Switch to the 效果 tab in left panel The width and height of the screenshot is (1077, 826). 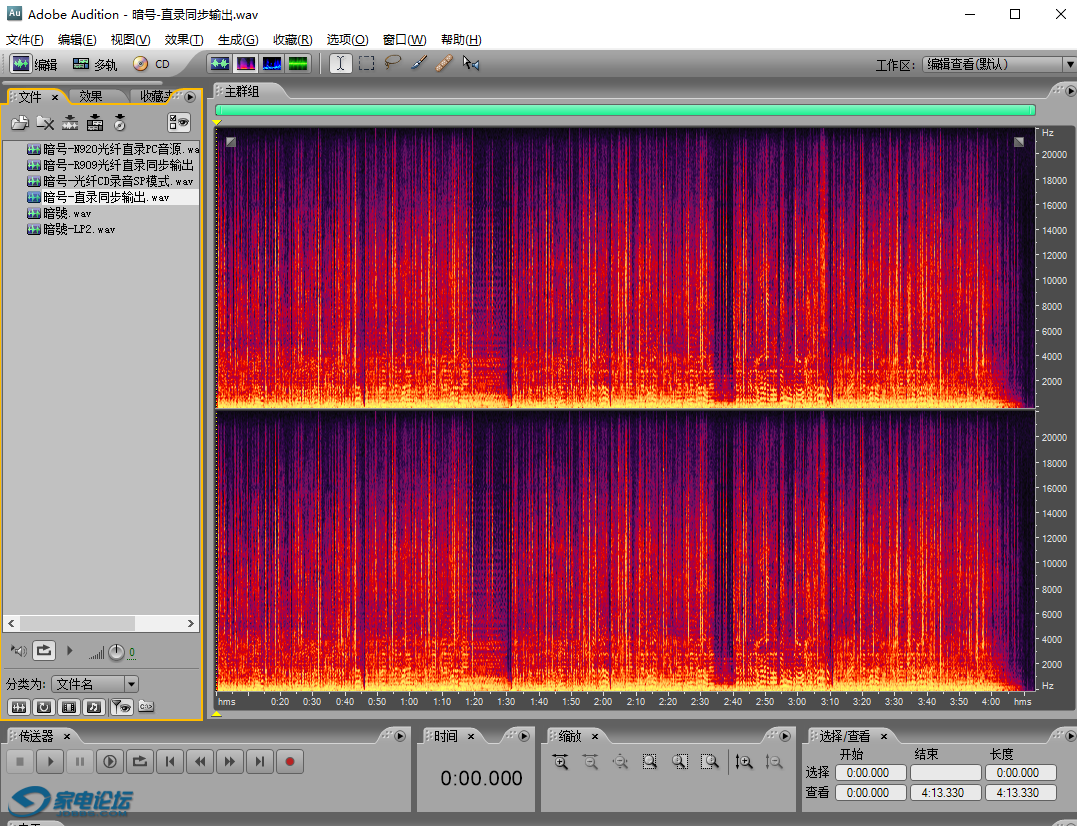(x=91, y=97)
